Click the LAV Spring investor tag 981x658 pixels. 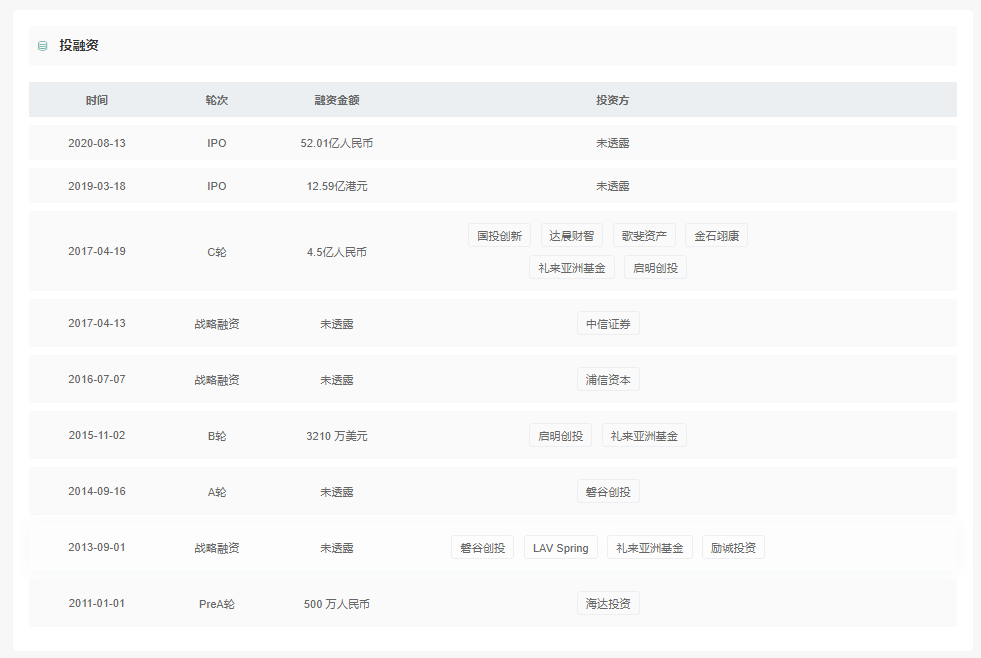point(561,548)
